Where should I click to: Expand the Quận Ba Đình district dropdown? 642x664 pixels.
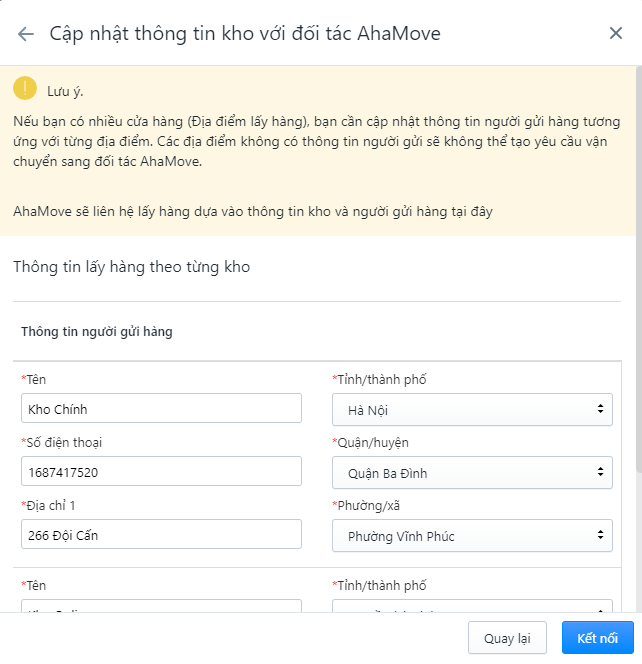(472, 473)
